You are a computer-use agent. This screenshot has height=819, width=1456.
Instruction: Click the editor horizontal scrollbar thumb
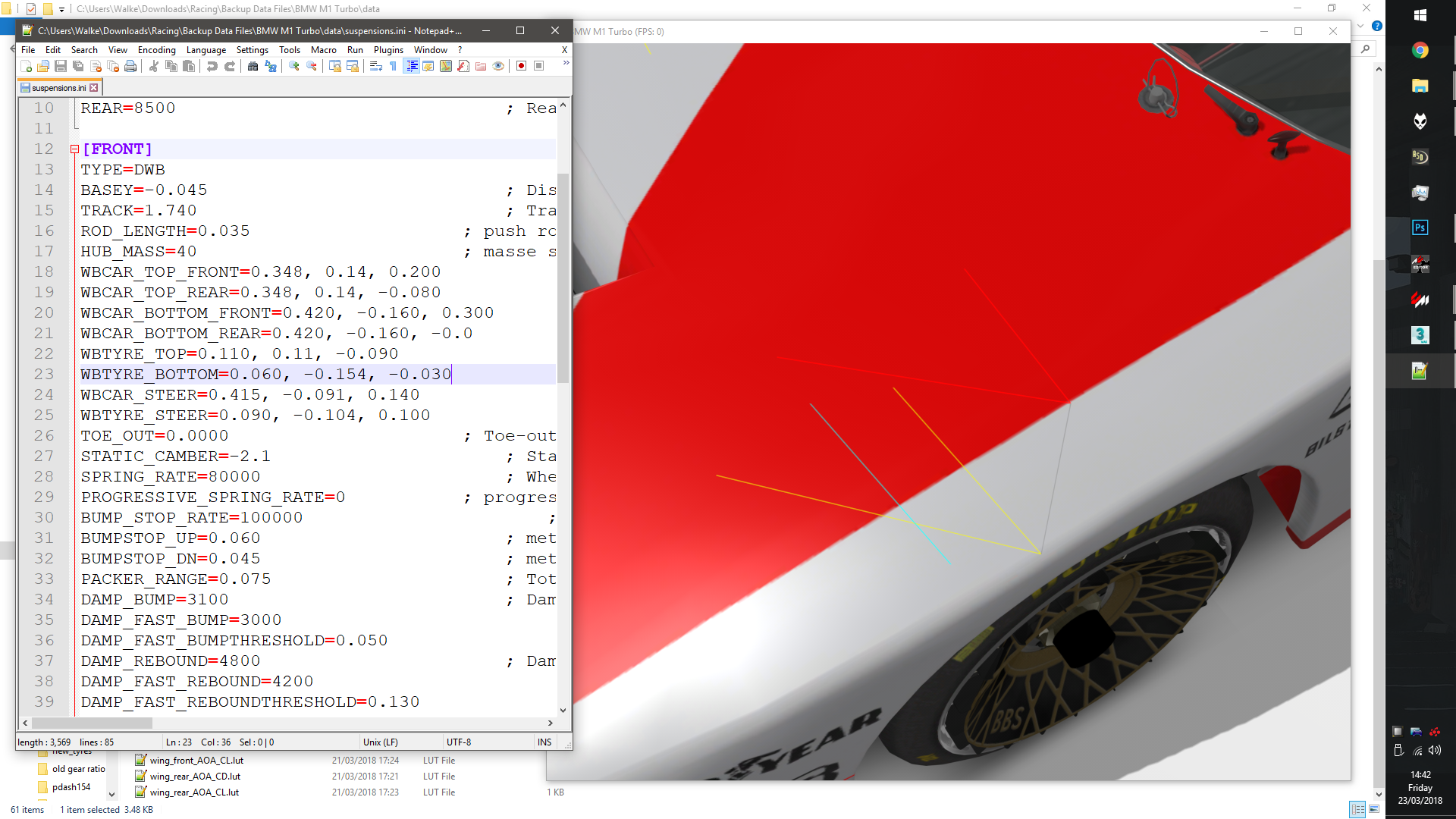pyautogui.click(x=93, y=723)
